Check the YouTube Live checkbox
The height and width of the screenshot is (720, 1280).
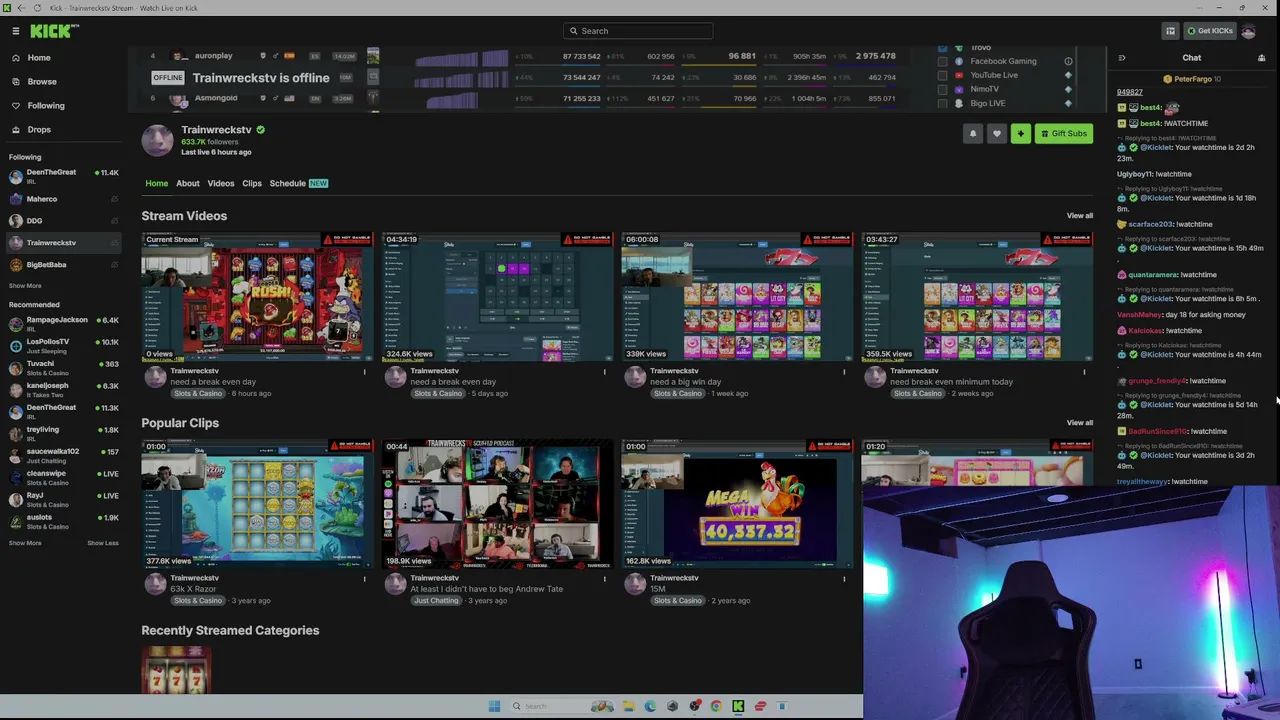pyautogui.click(x=943, y=75)
